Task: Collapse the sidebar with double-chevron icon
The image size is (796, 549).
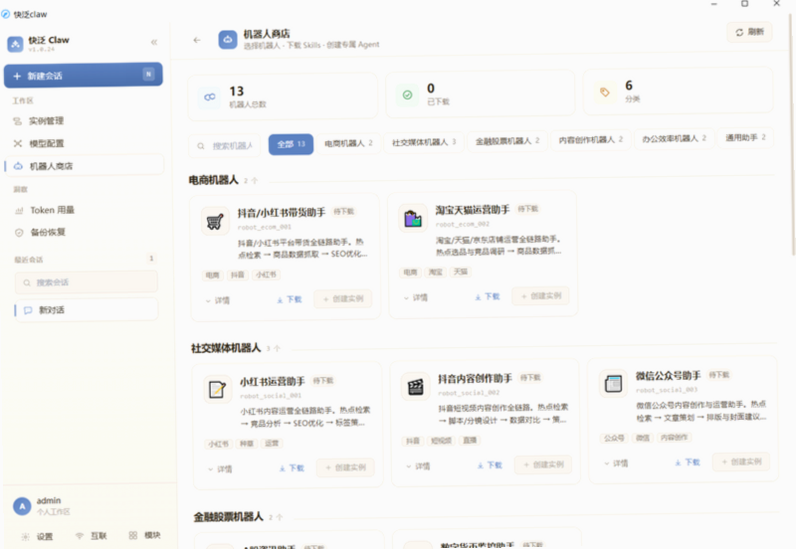Action: pyautogui.click(x=154, y=42)
